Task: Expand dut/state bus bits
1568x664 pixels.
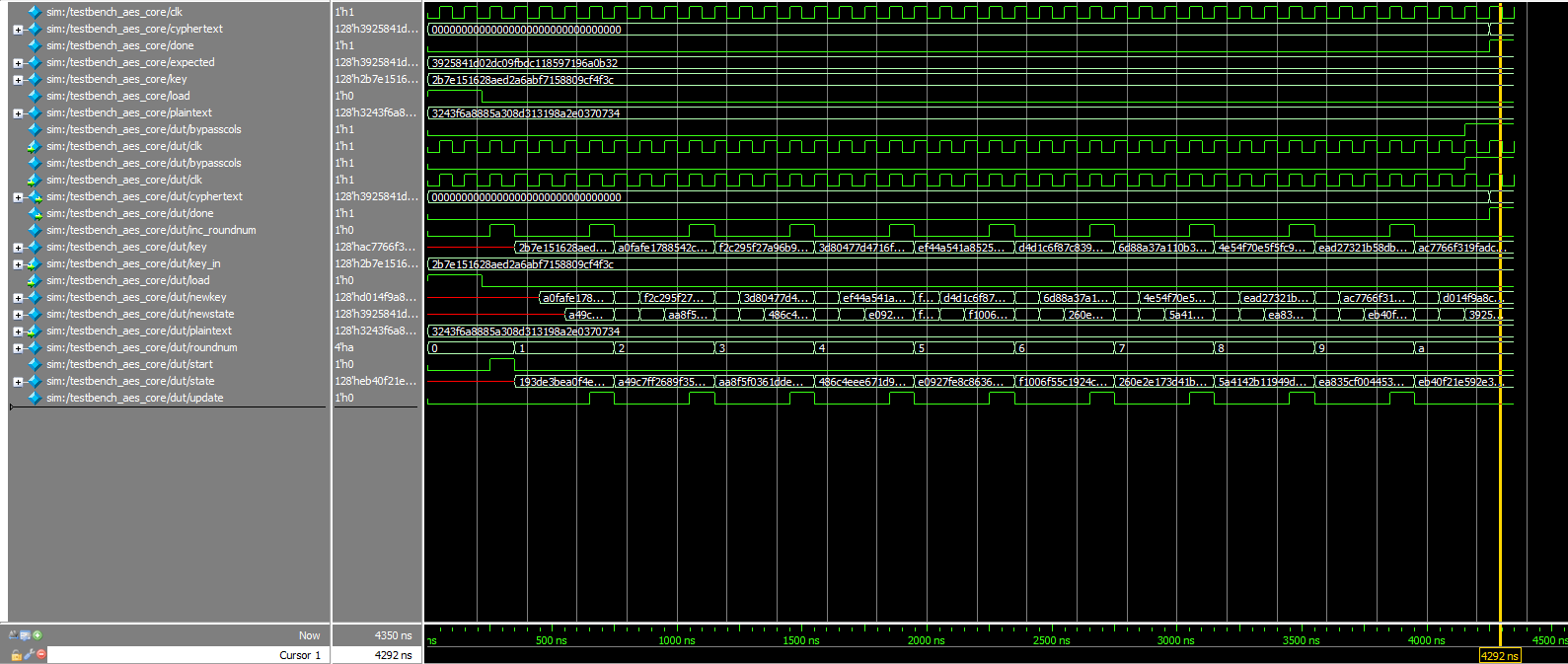Action: [x=18, y=382]
